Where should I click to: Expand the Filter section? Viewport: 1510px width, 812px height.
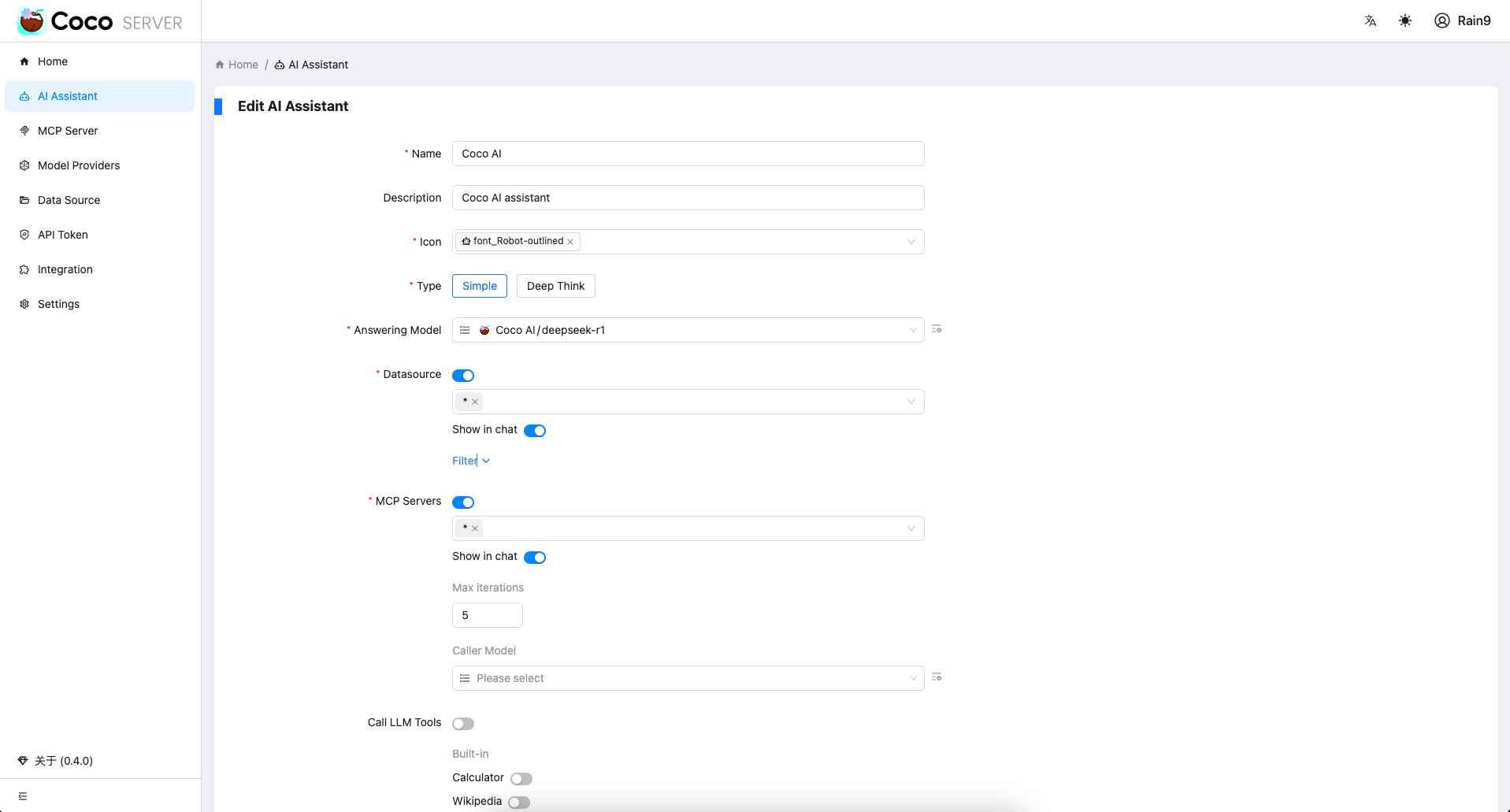tap(471, 461)
